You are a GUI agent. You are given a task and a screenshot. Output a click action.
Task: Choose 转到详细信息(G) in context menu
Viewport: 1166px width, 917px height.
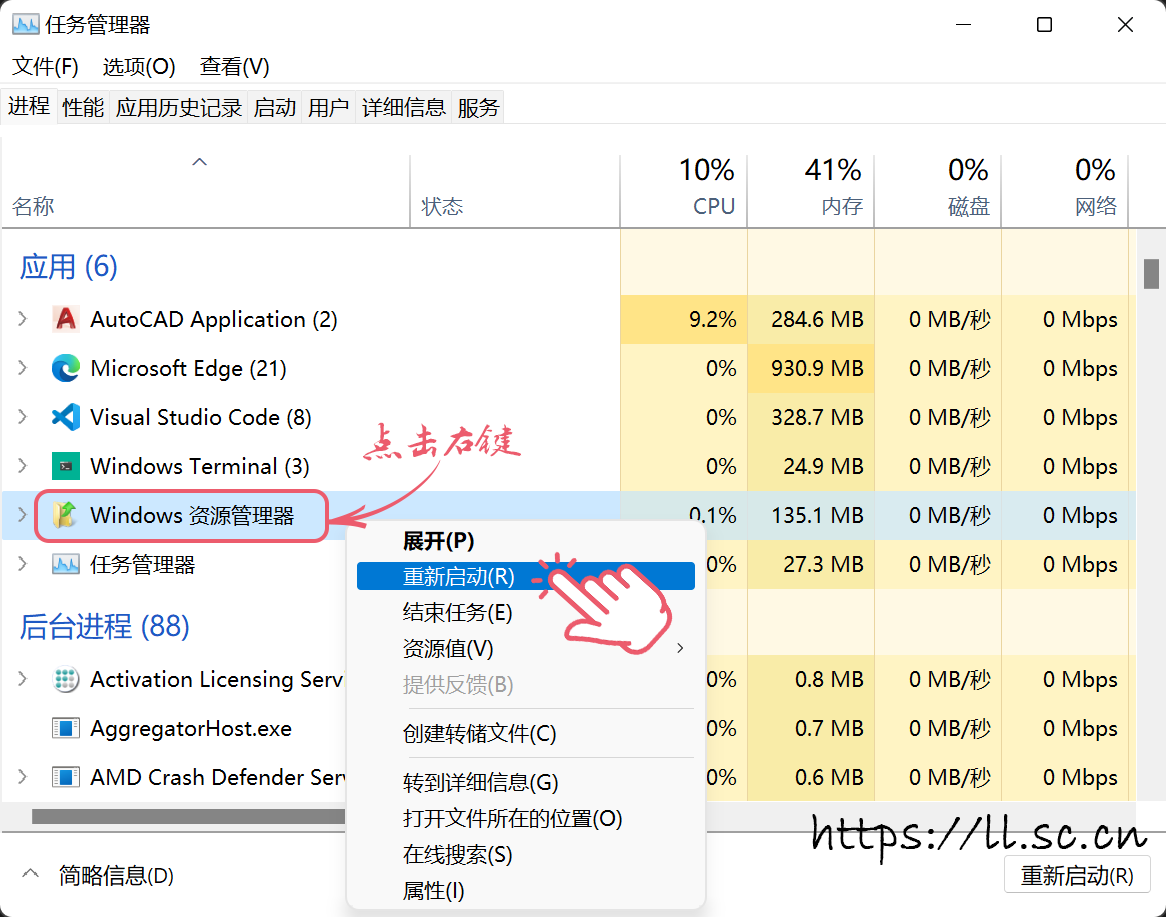click(526, 782)
